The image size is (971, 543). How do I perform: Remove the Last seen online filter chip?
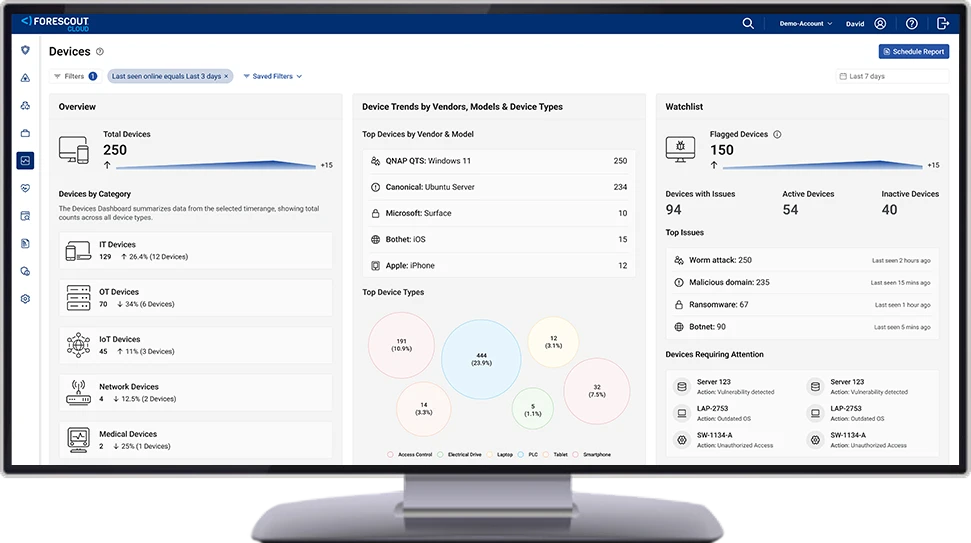pyautogui.click(x=226, y=76)
